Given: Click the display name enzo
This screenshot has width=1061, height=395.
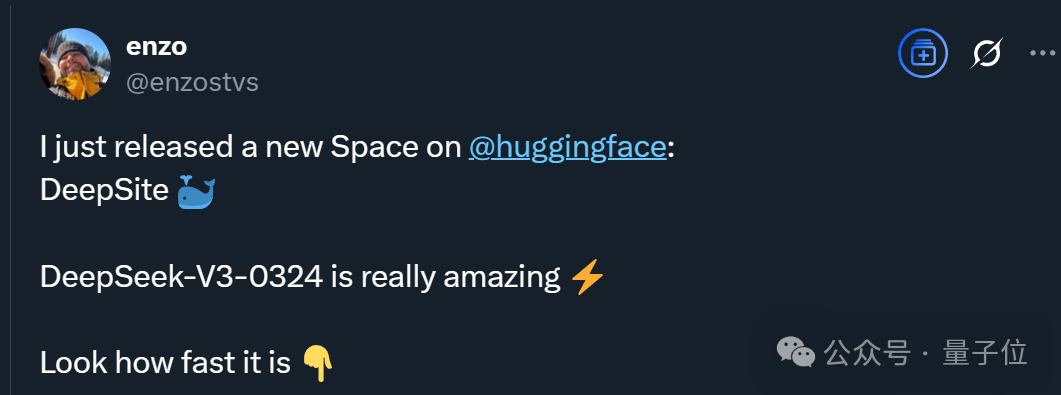Looking at the screenshot, I should click(156, 47).
